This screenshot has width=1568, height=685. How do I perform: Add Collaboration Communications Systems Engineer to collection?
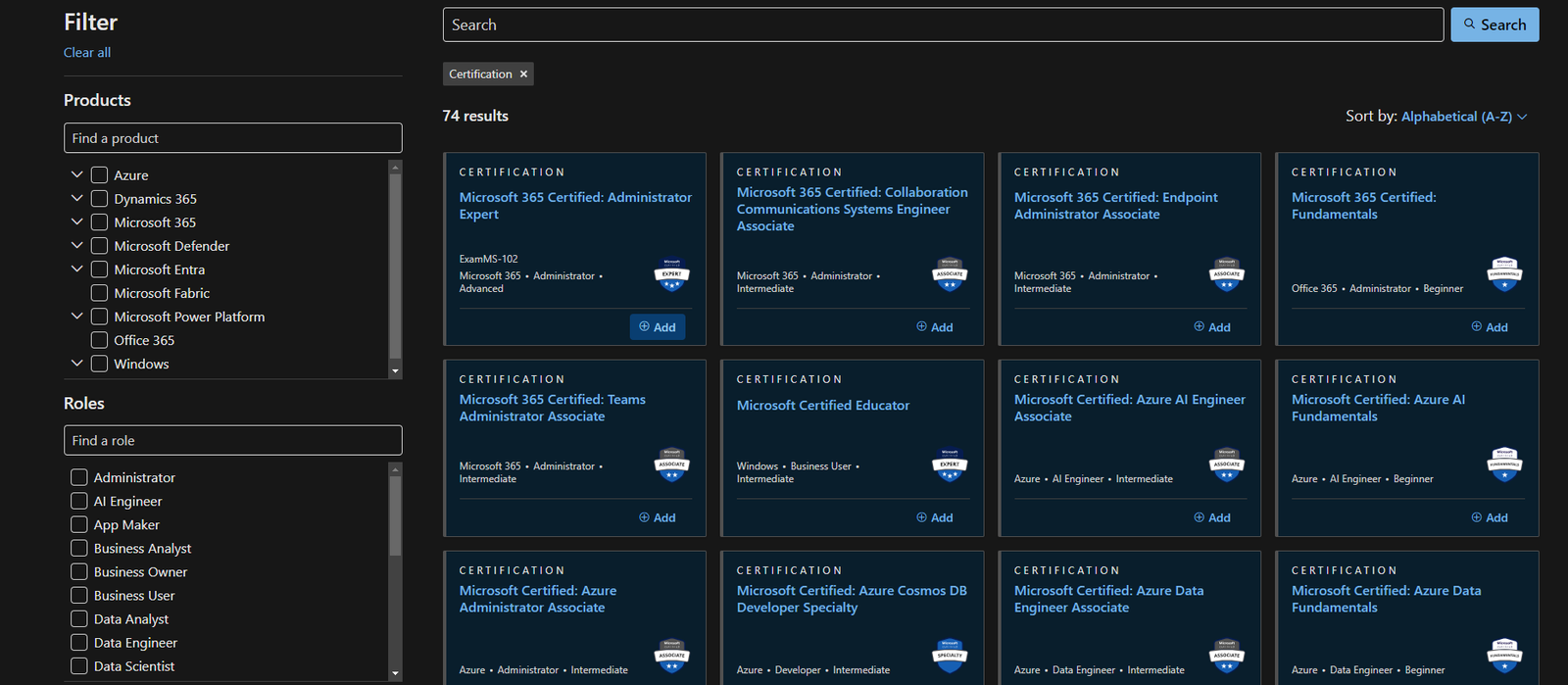[x=935, y=327]
